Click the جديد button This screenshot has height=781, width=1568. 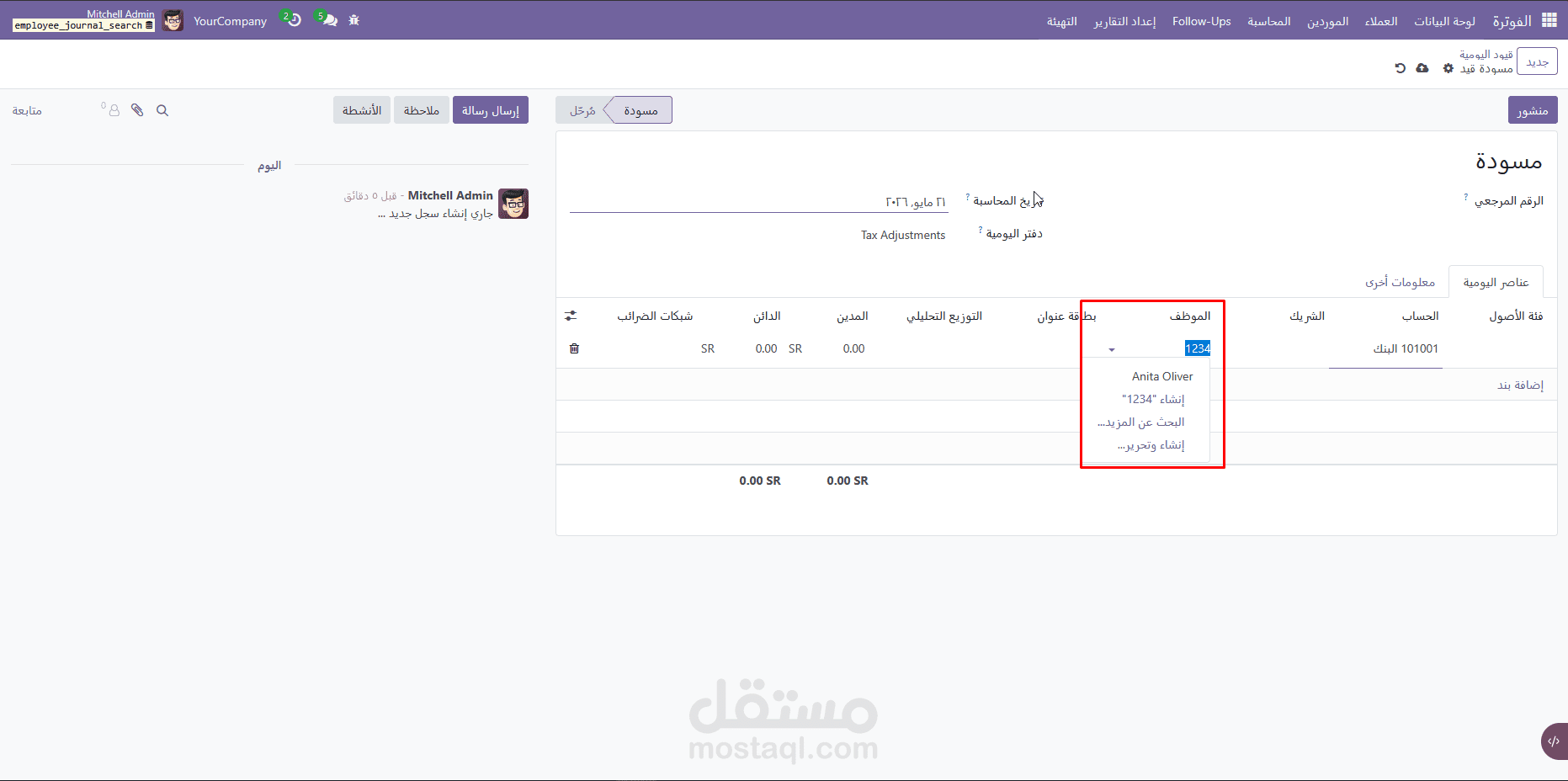point(1537,61)
